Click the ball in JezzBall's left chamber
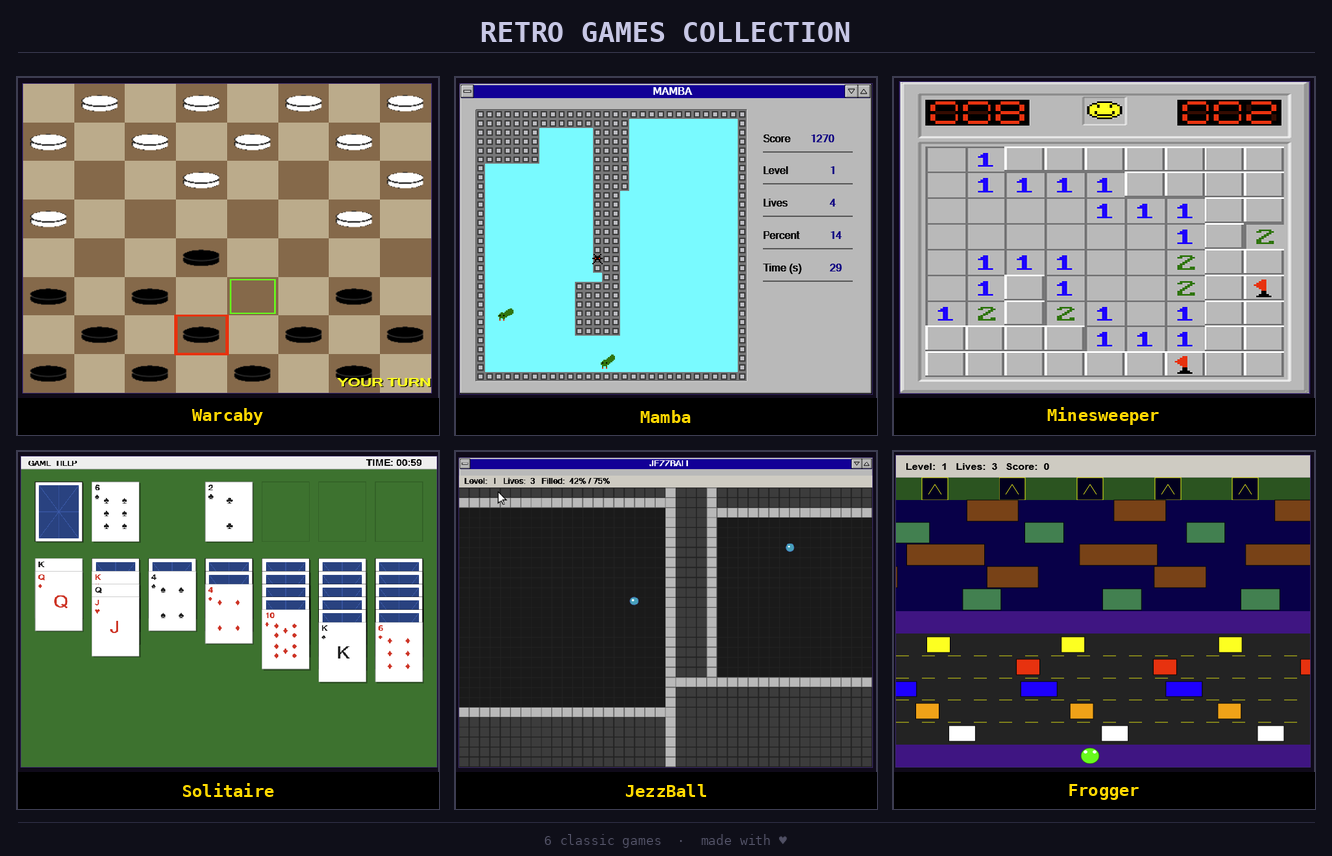 [634, 601]
